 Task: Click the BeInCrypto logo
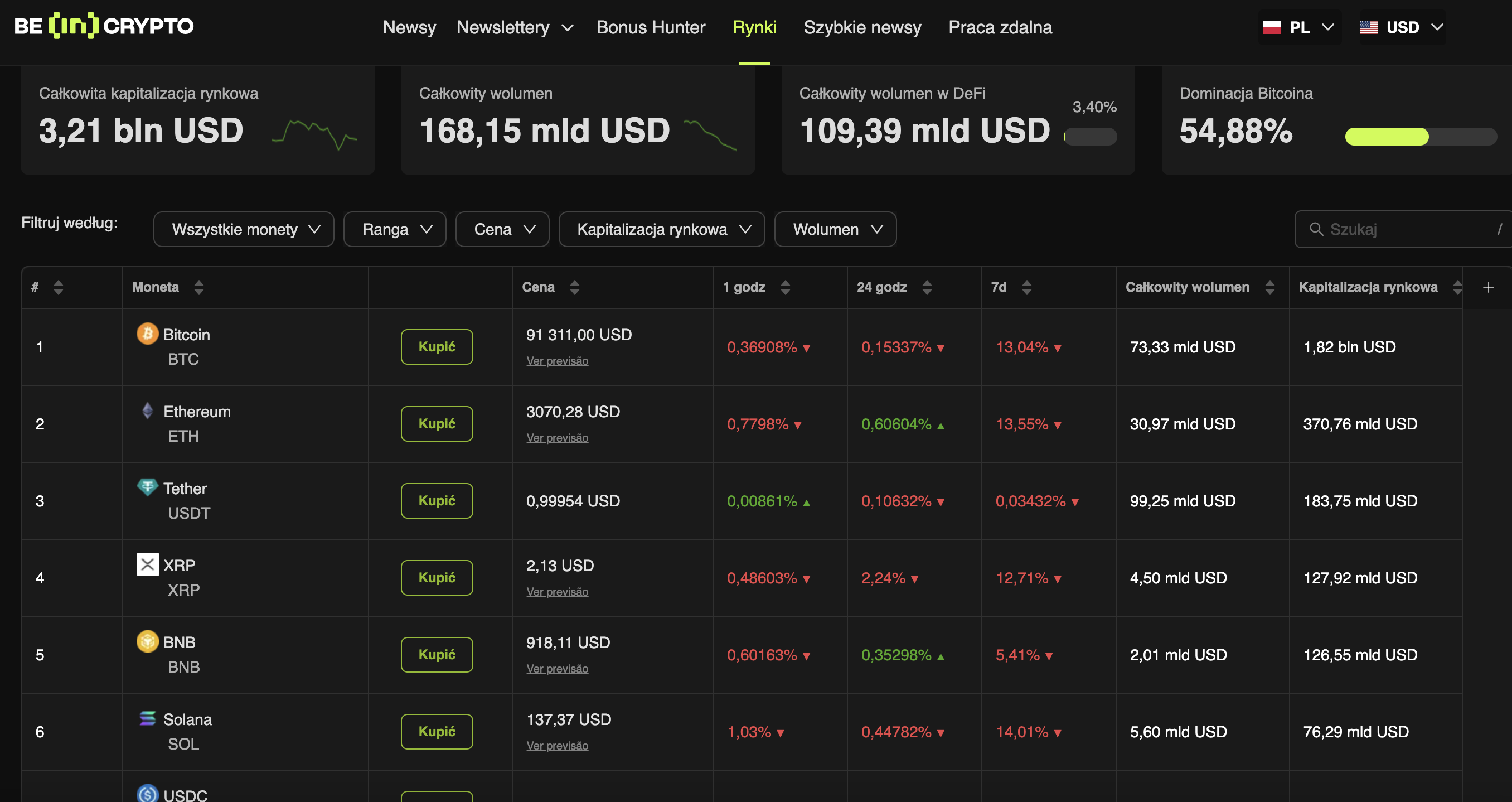click(104, 26)
